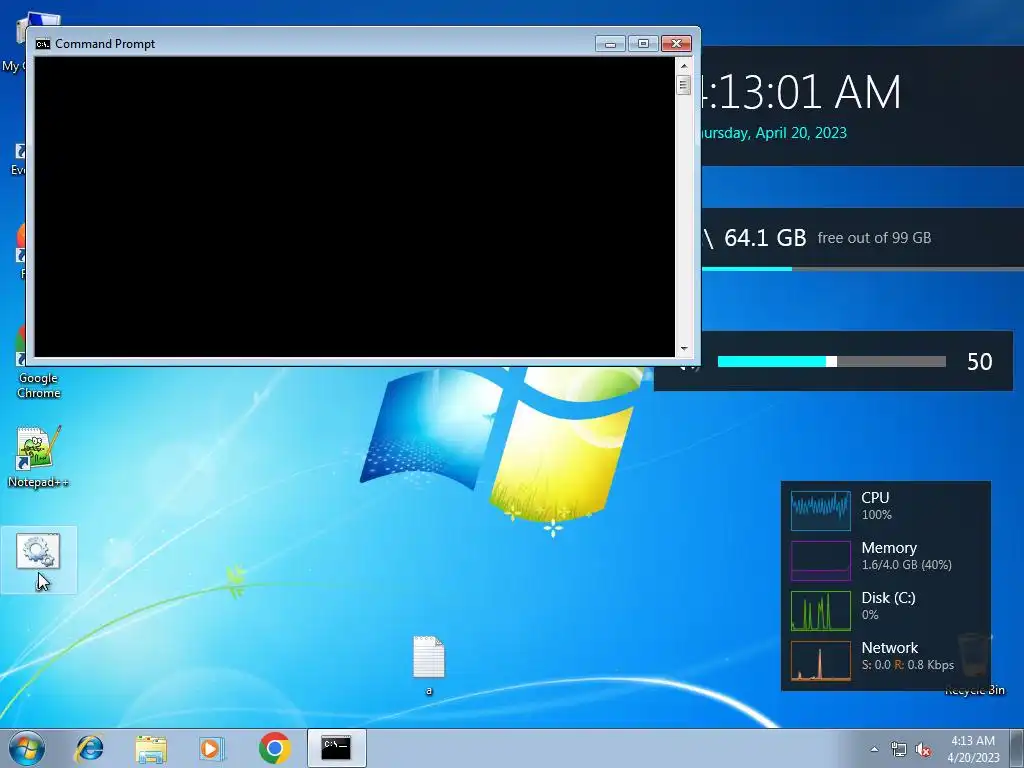Click the 64.1 GB free disk text
Screen dimensions: 1024x768
(765, 238)
